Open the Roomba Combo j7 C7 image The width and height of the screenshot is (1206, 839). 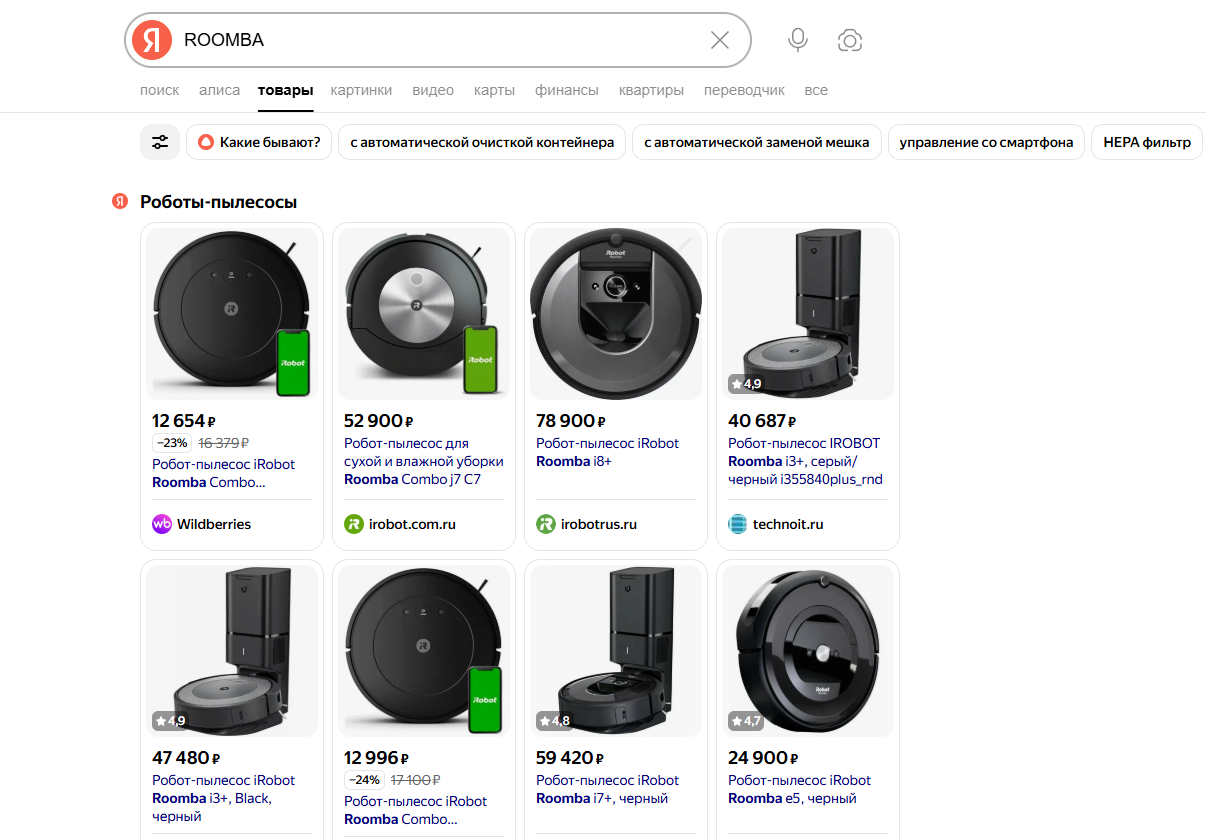pos(424,314)
